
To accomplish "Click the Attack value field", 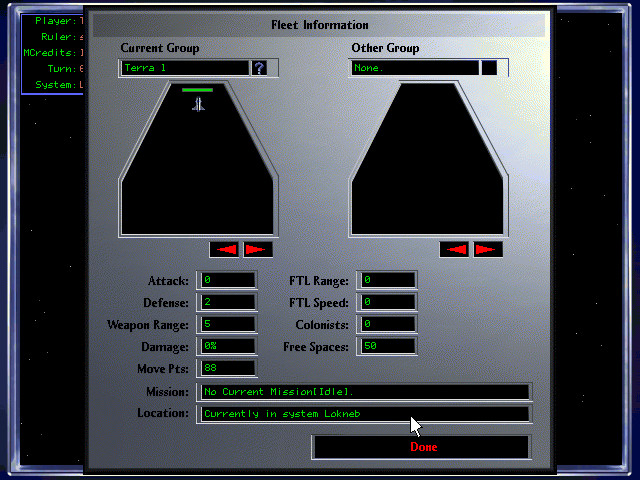I will pos(227,280).
